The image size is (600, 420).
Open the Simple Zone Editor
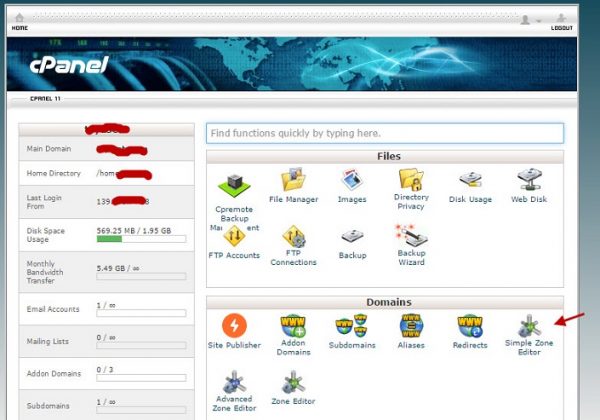click(529, 326)
